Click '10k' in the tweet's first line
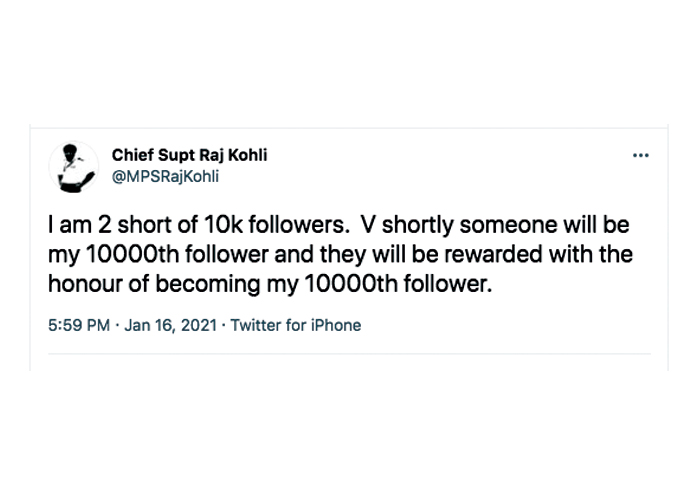The height and width of the screenshot is (485, 690). point(224,225)
